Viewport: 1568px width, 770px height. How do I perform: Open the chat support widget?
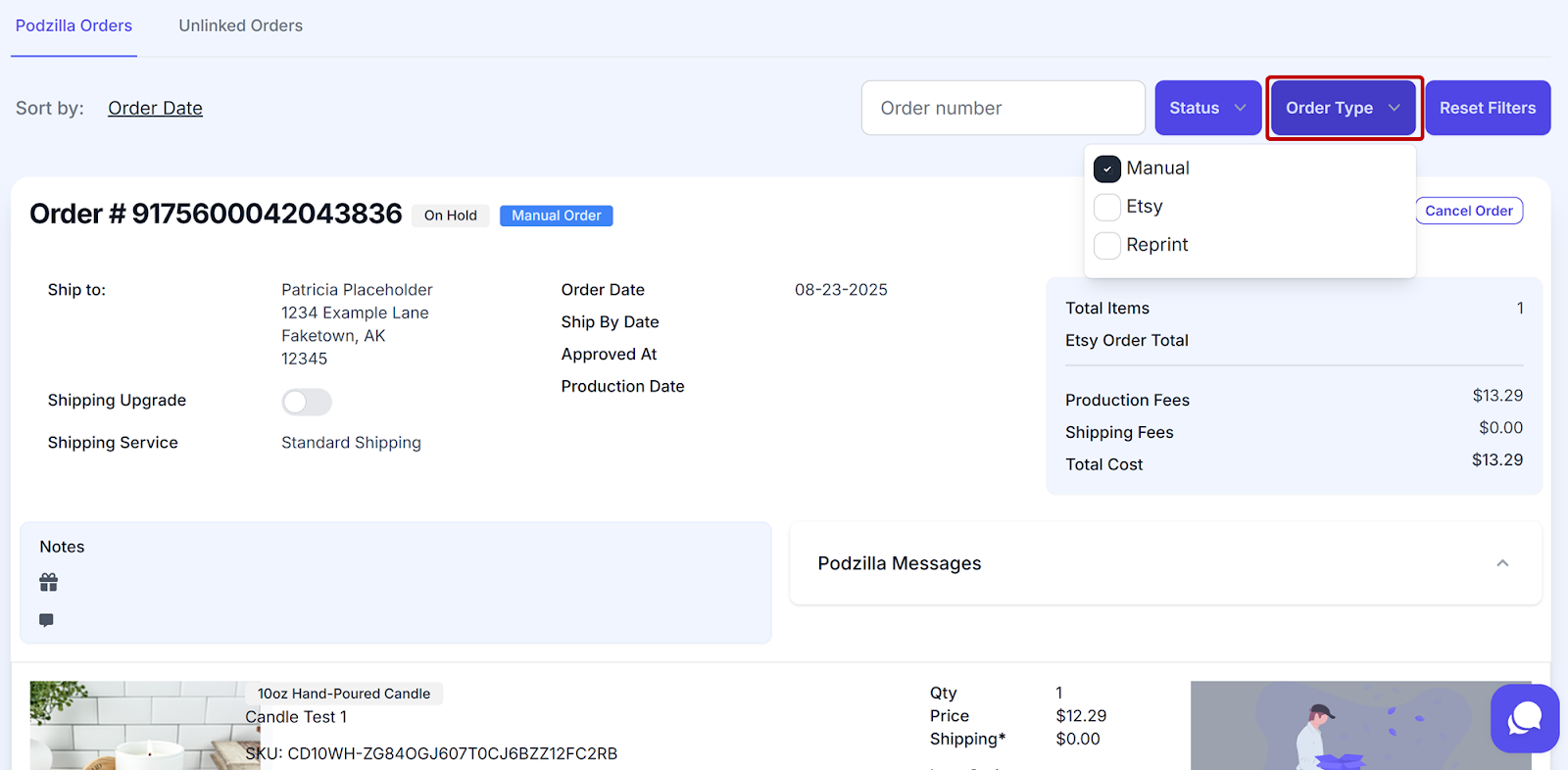point(1524,718)
